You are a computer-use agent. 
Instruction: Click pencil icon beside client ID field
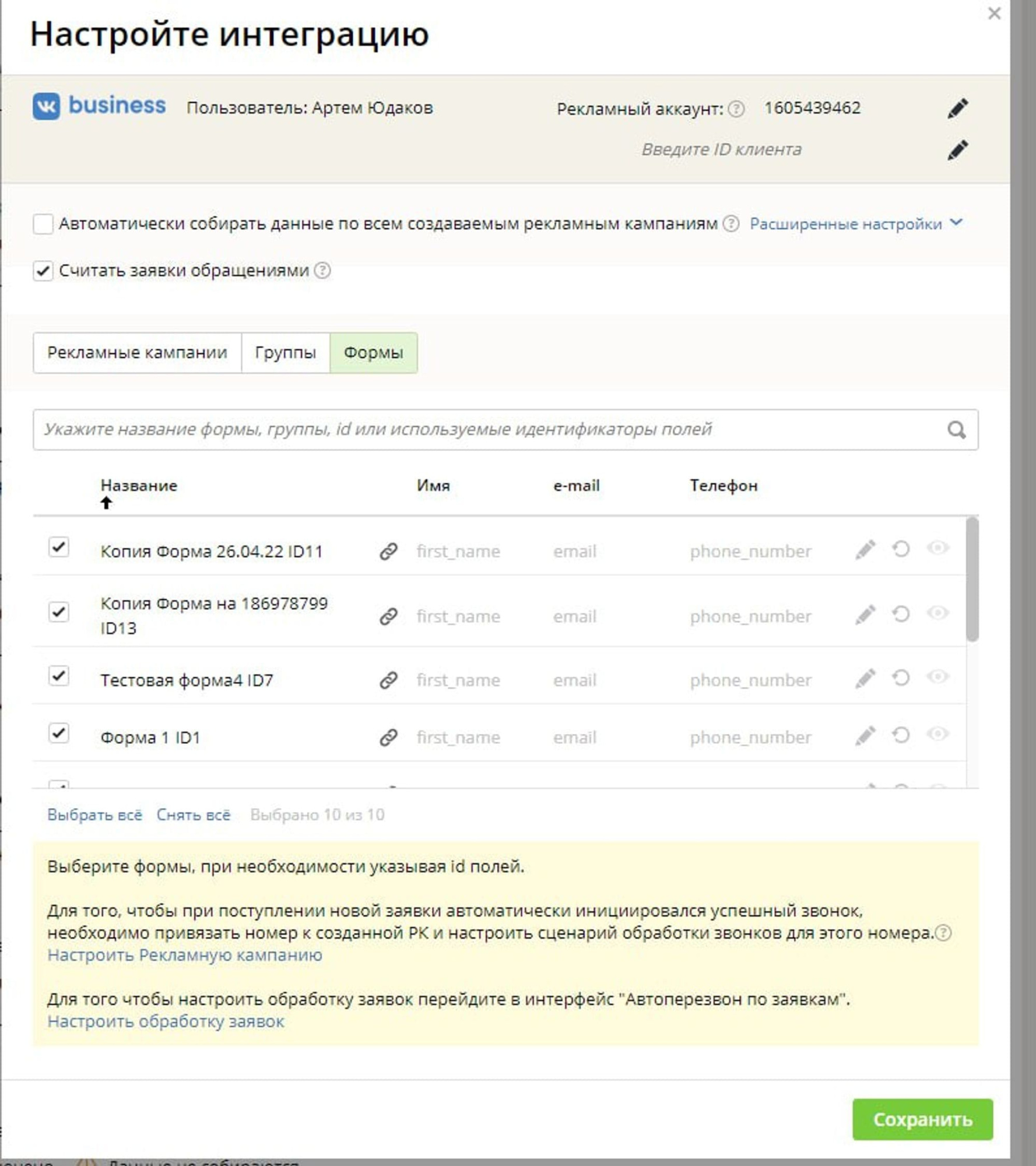957,150
